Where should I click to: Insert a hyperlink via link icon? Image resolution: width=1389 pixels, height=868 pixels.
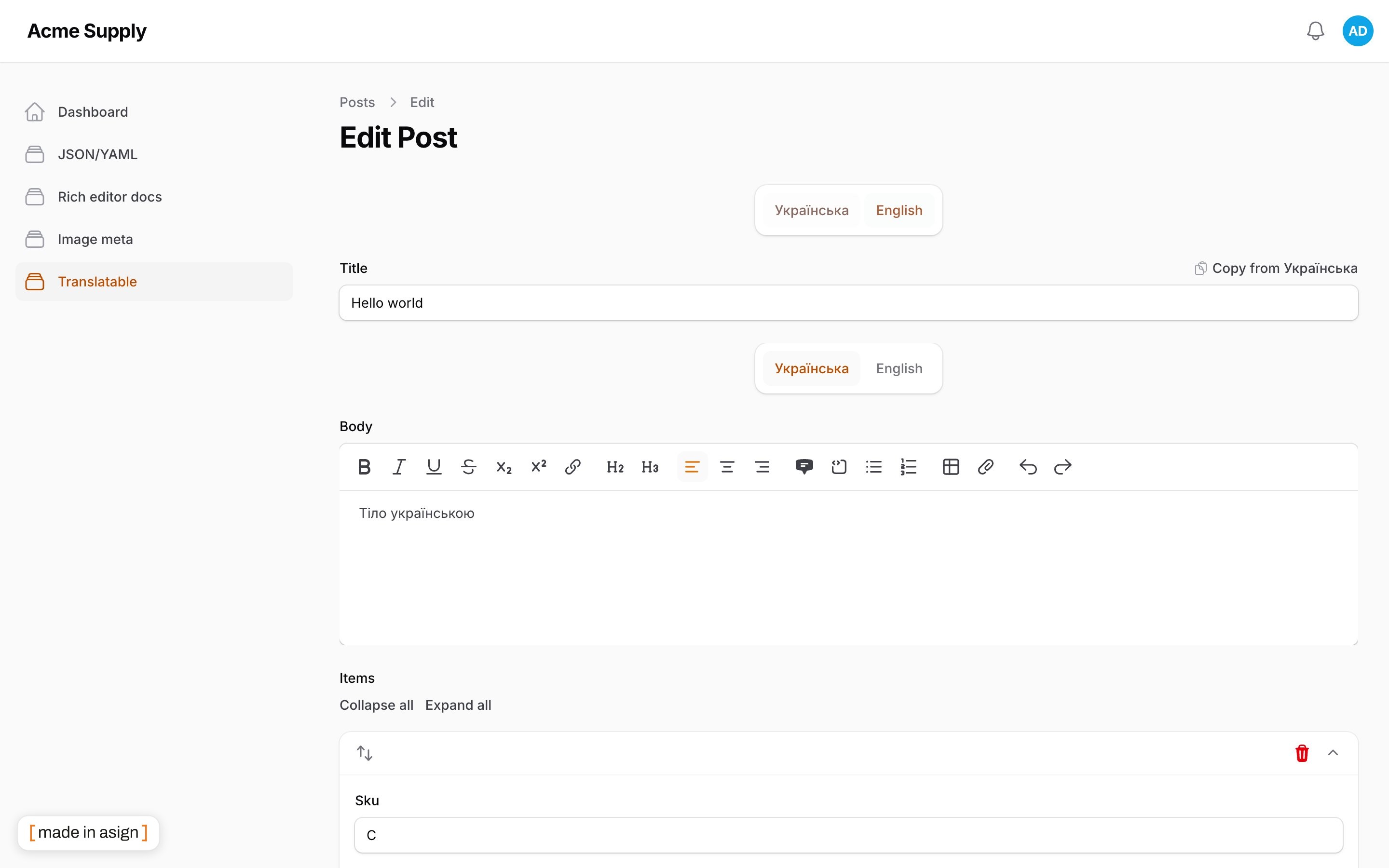(573, 467)
